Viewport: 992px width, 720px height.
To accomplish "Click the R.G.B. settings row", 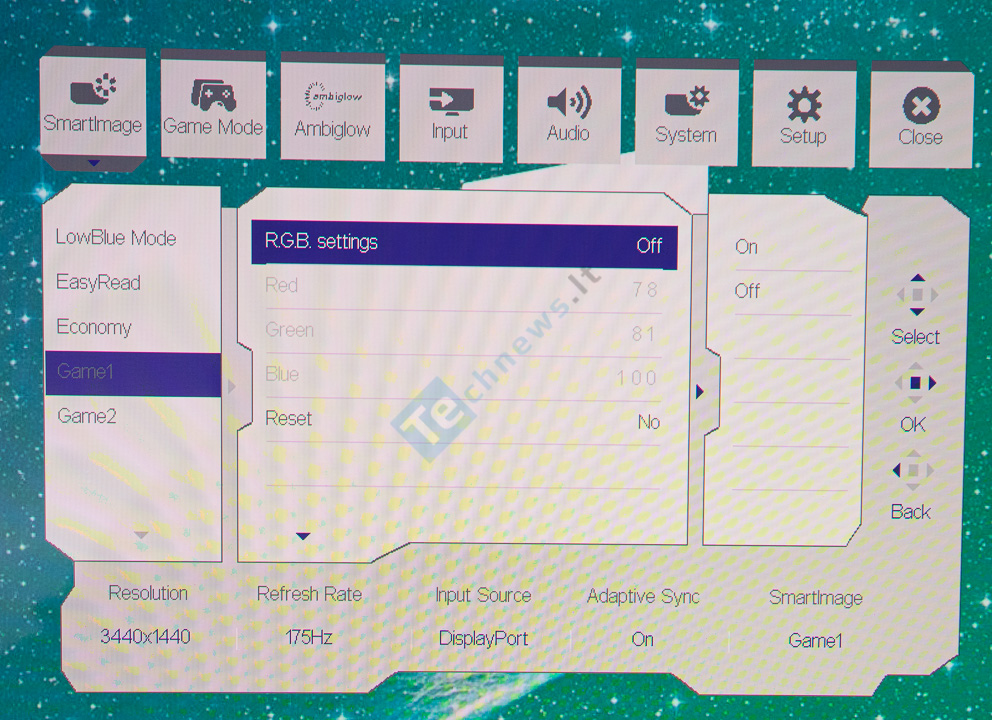I will pyautogui.click(x=464, y=244).
